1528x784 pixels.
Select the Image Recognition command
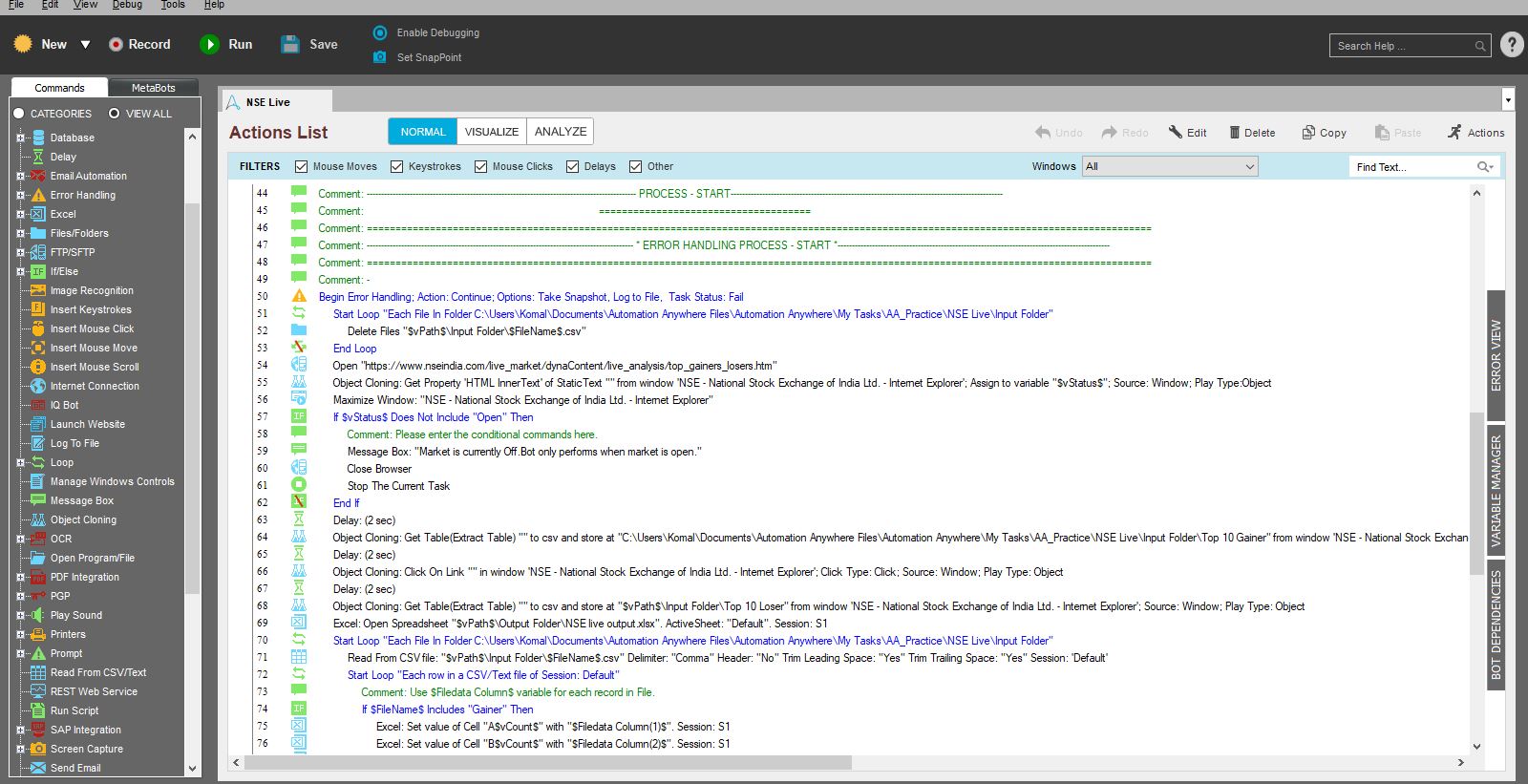[92, 290]
